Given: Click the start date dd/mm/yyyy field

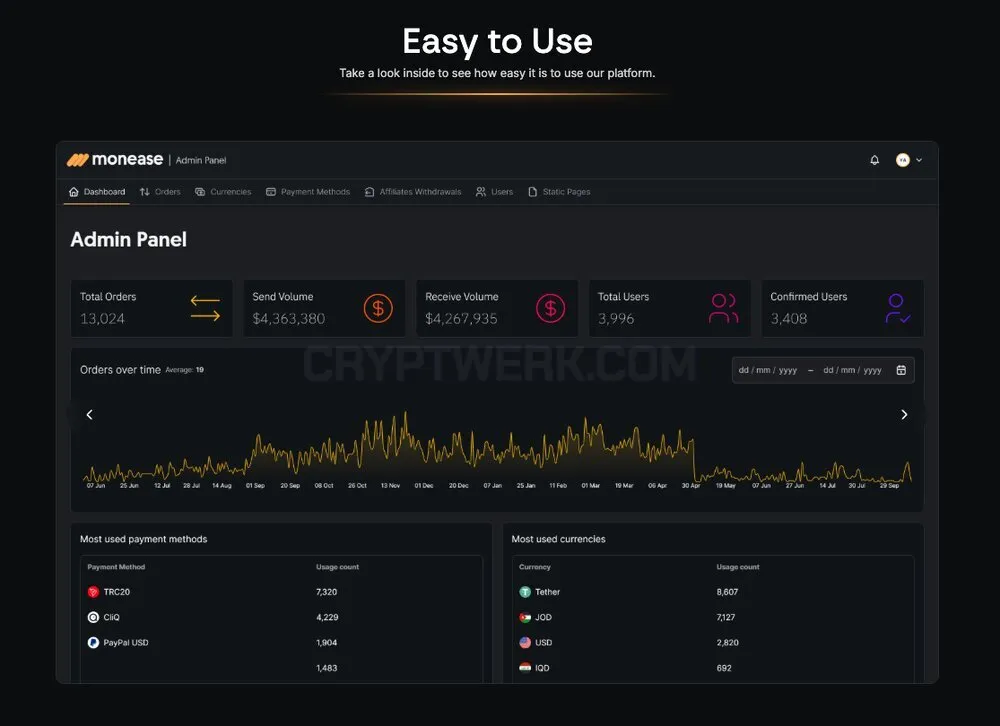Looking at the screenshot, I should pyautogui.click(x=768, y=370).
